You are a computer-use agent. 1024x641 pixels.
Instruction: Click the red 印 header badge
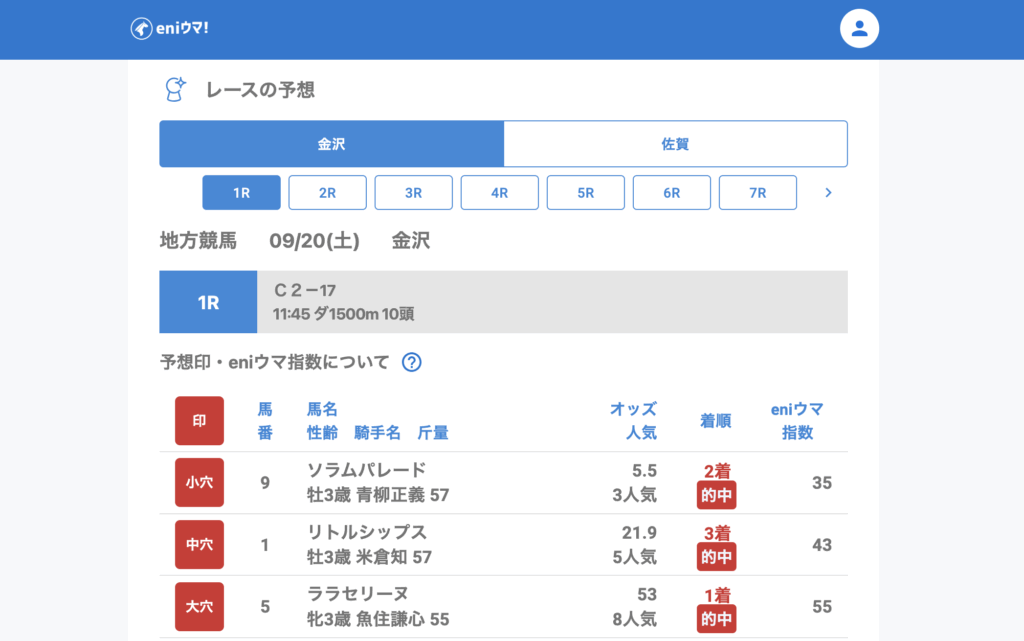199,421
